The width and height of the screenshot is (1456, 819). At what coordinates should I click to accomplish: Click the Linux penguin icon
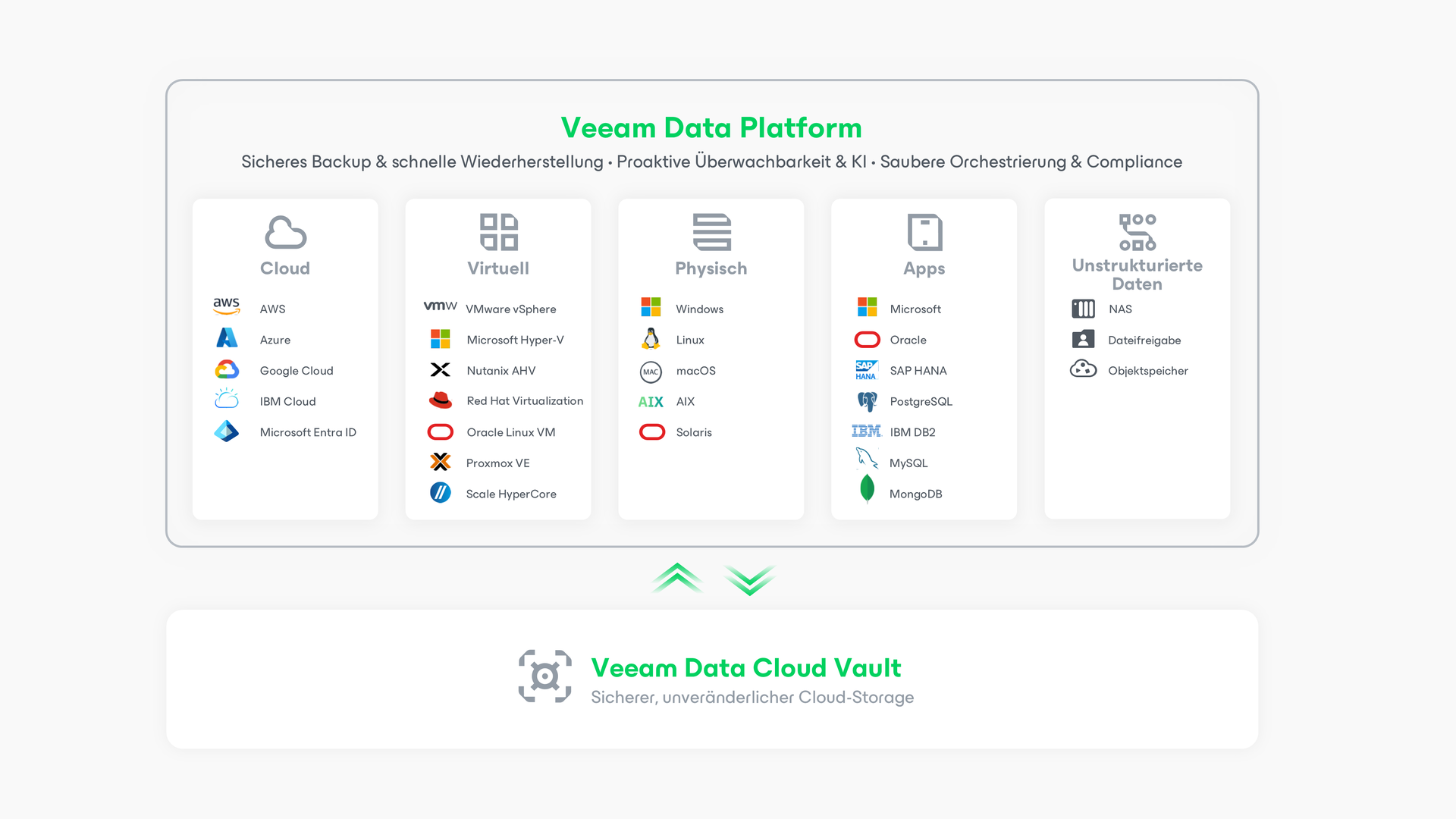click(651, 339)
